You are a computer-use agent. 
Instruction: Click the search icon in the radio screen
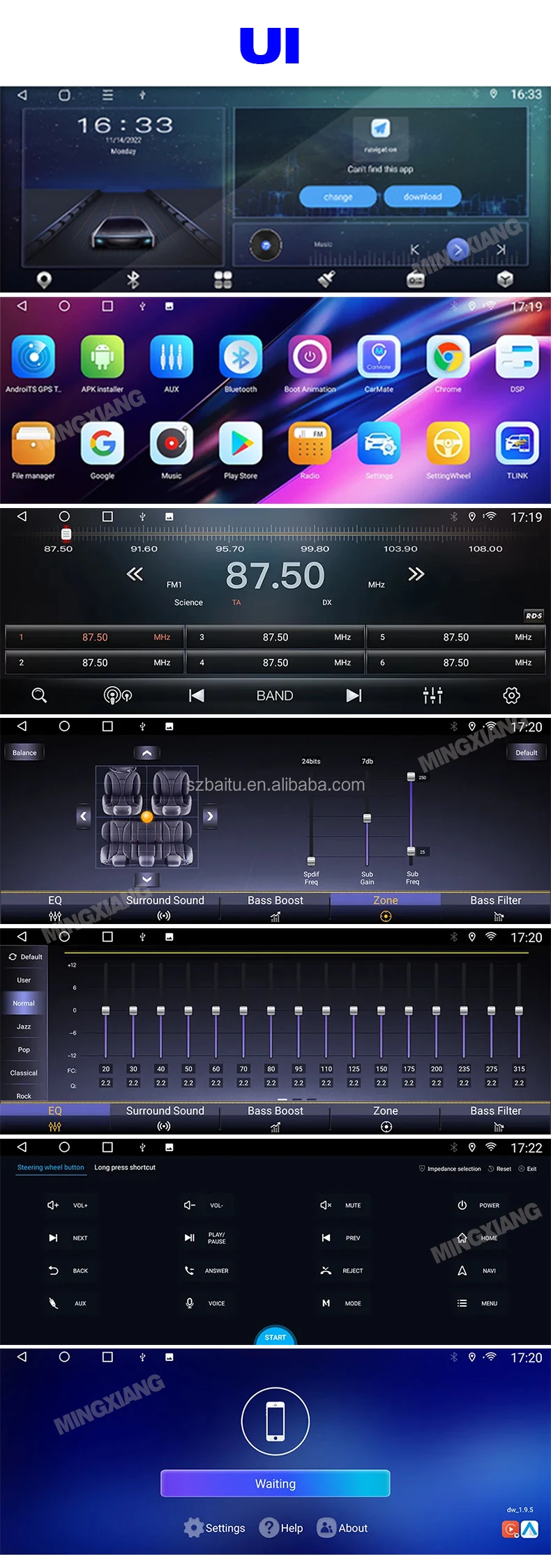[x=39, y=695]
